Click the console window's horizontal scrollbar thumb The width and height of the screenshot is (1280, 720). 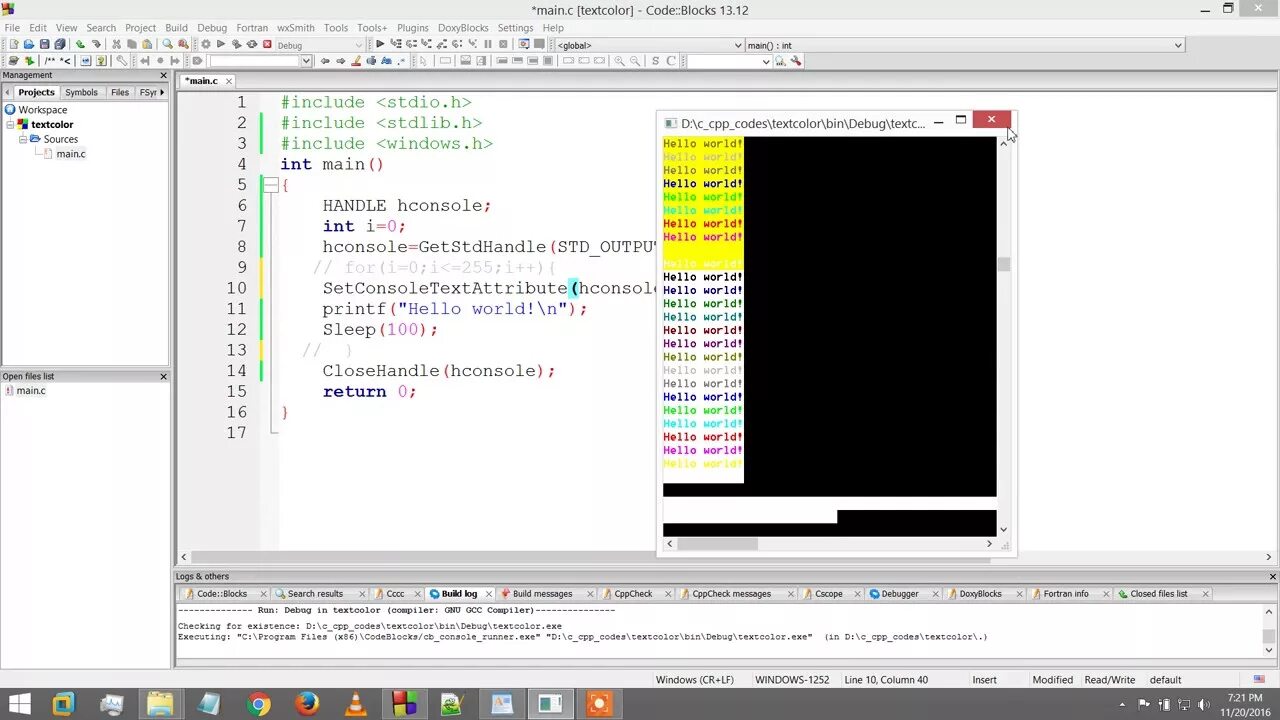pyautogui.click(x=717, y=544)
